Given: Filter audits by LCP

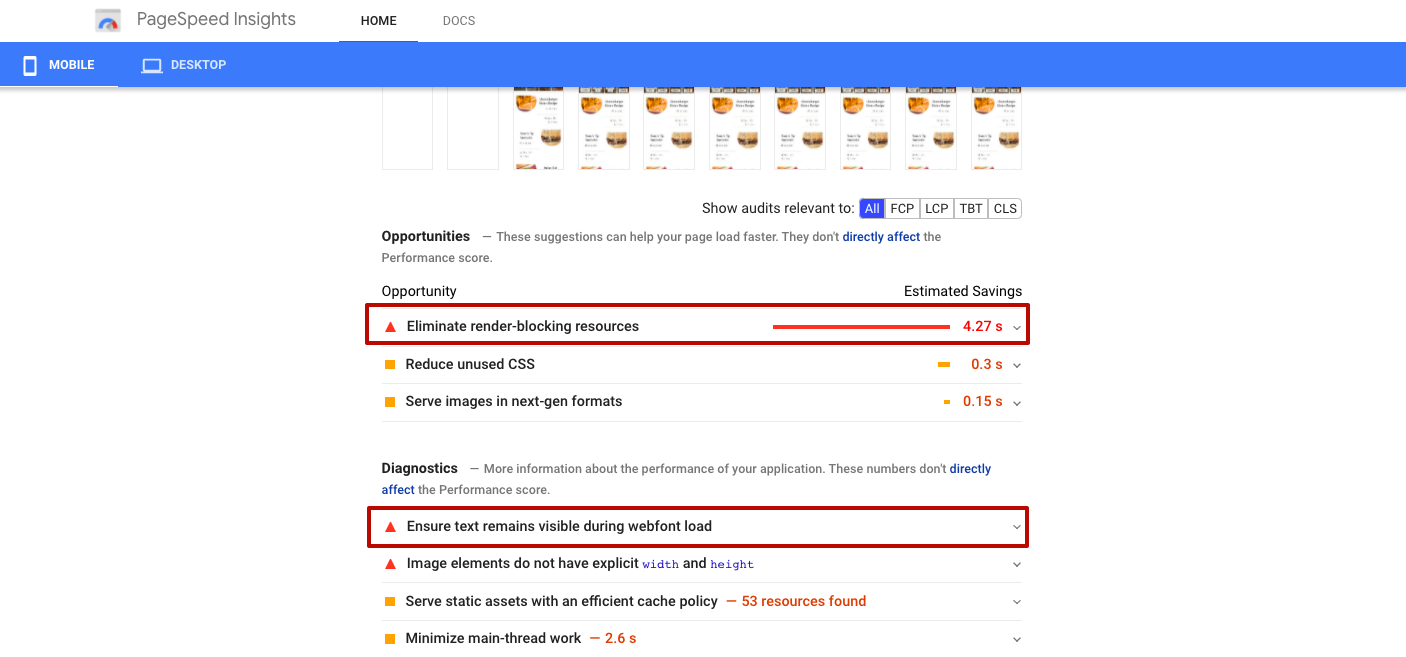Looking at the screenshot, I should tap(936, 209).
